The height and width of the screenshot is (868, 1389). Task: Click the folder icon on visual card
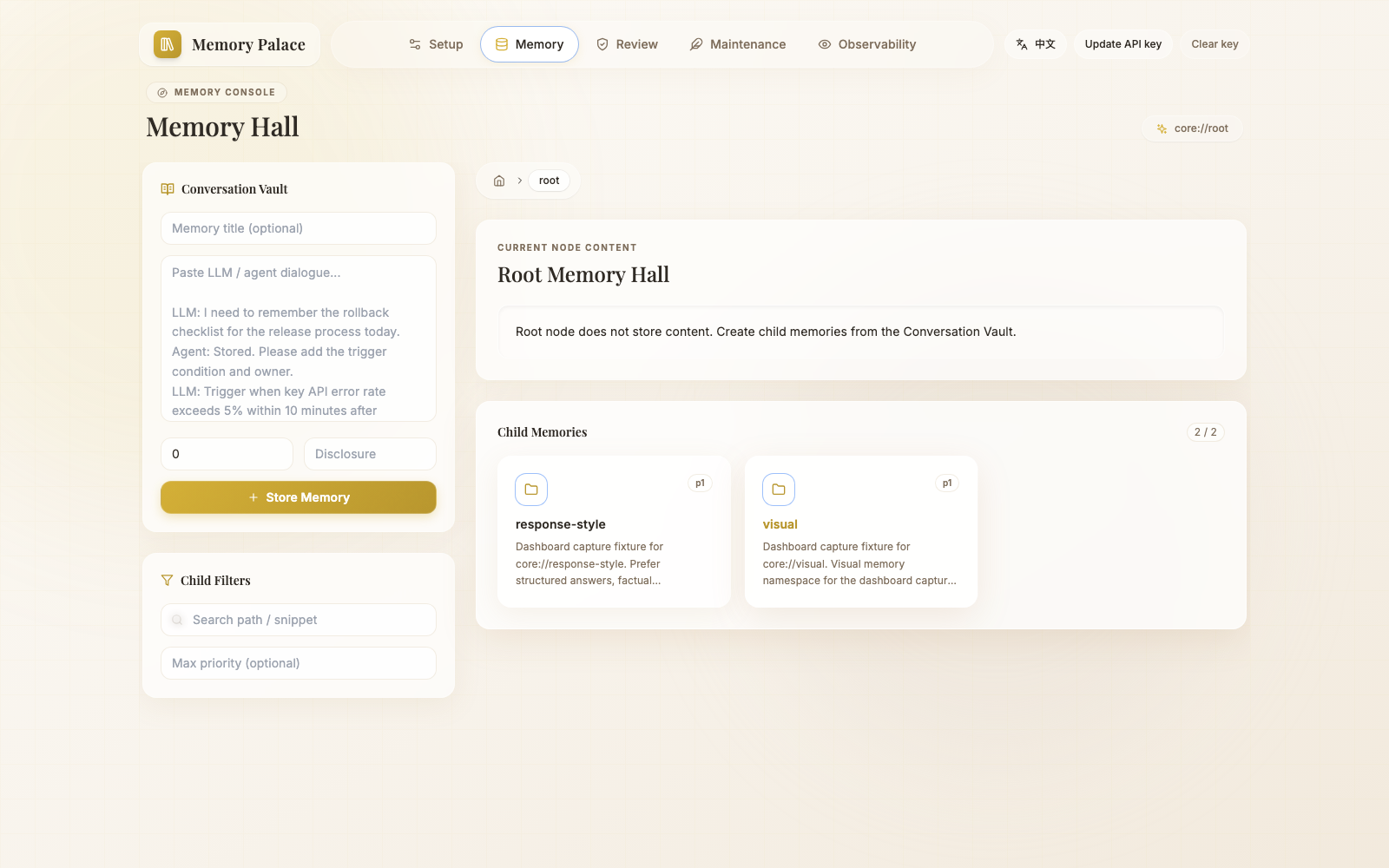coord(779,490)
